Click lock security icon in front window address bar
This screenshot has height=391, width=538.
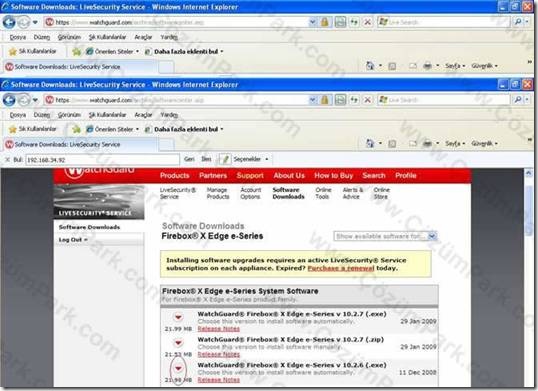325,100
